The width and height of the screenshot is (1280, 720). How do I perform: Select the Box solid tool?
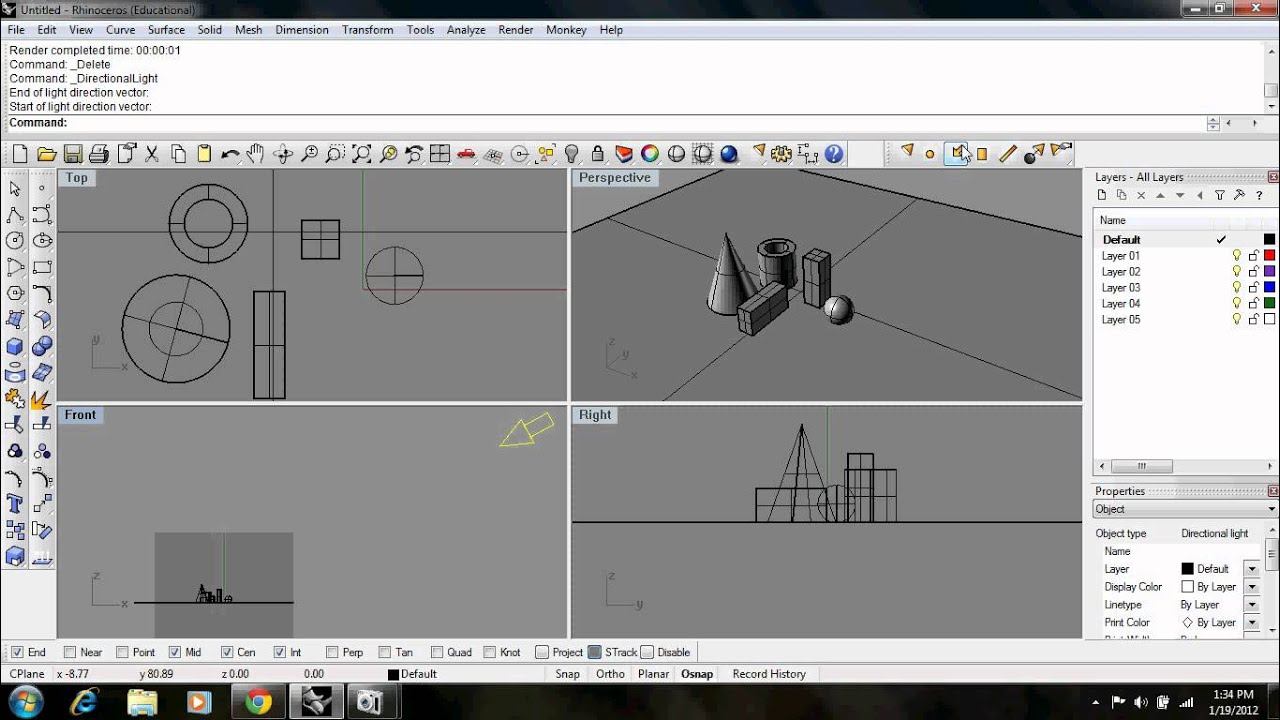tap(15, 346)
